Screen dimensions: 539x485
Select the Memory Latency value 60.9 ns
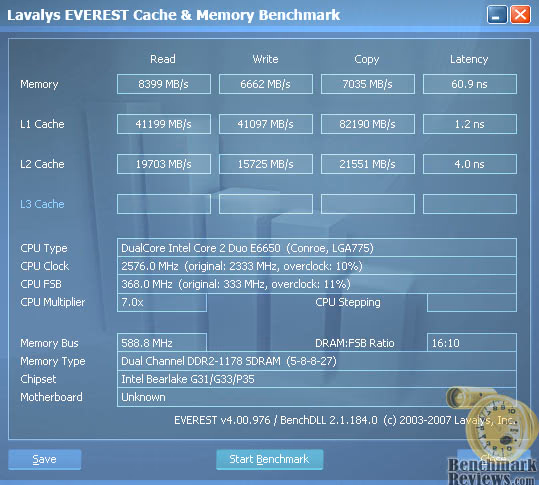[470, 84]
